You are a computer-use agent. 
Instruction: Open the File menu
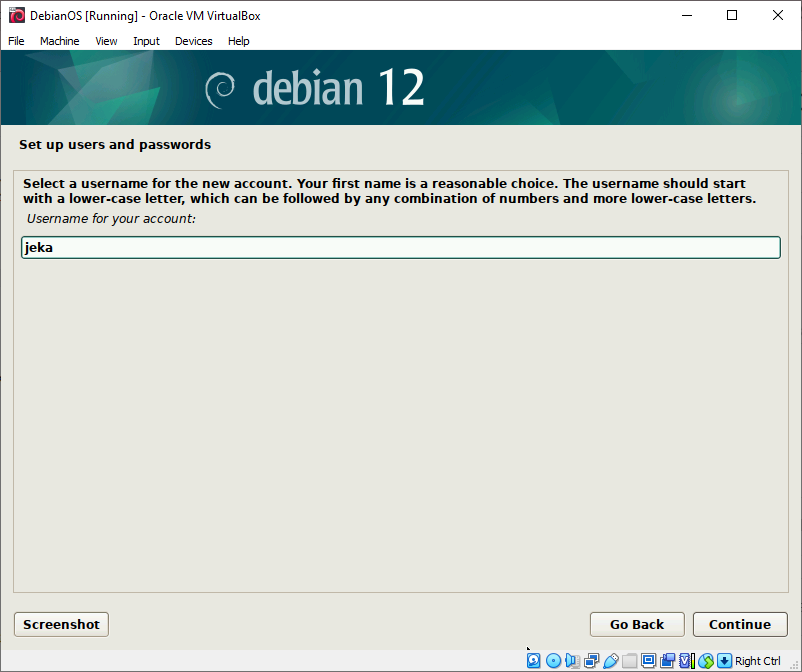coord(16,41)
